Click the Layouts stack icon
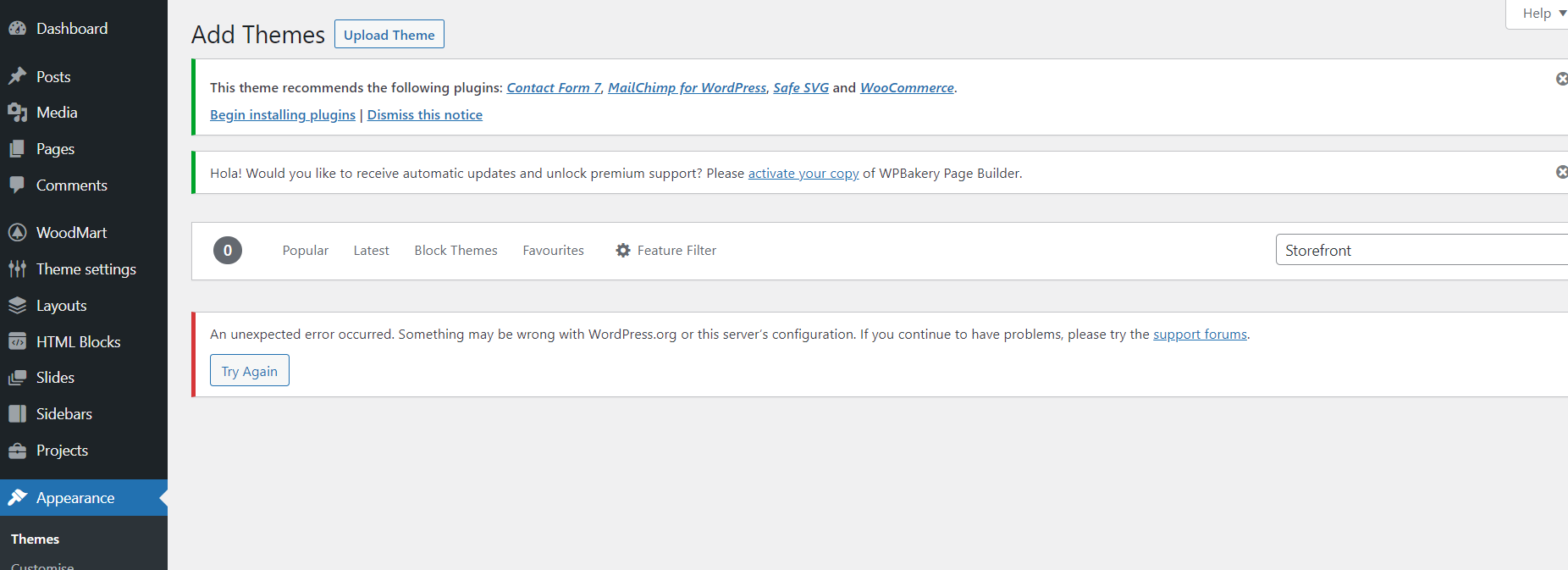Viewport: 1568px width, 570px height. click(x=17, y=306)
